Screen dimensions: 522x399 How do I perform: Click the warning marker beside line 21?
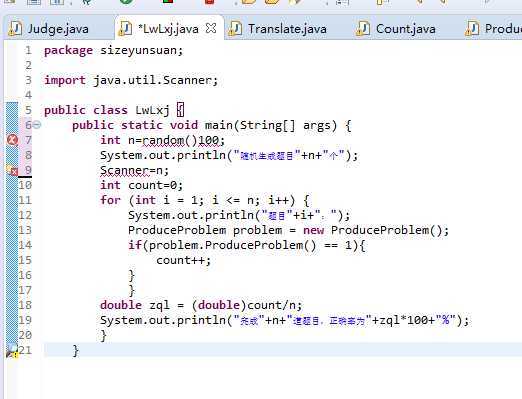12,351
